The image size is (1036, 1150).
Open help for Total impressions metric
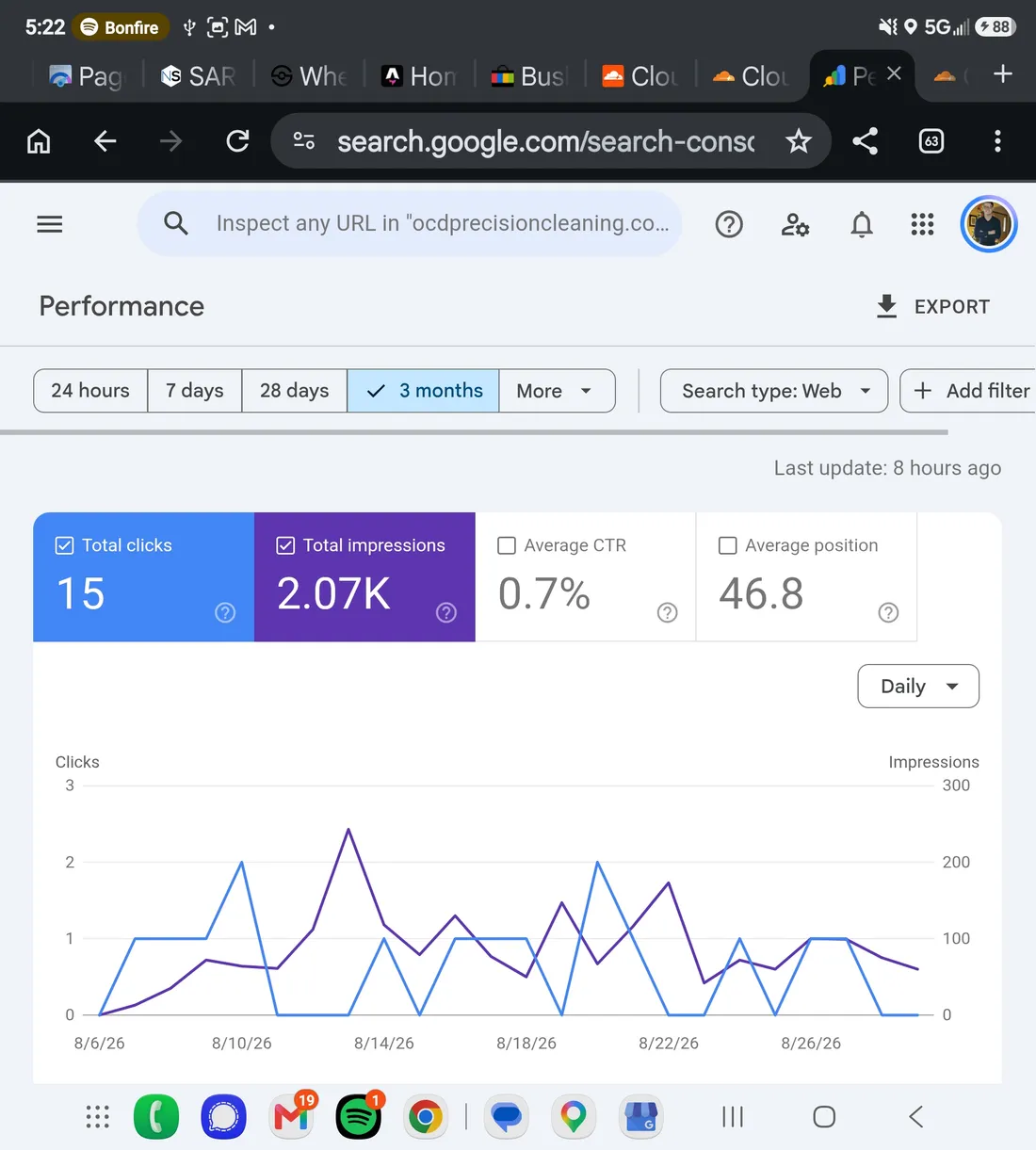click(446, 613)
